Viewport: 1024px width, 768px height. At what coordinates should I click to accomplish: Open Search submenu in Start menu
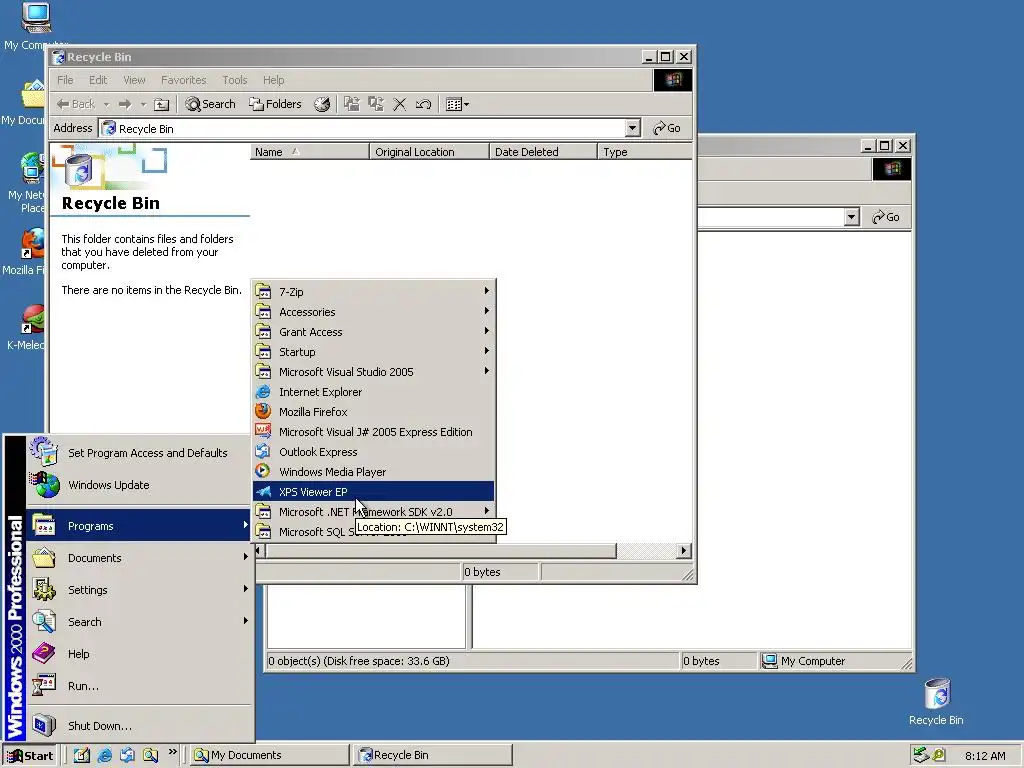(138, 622)
